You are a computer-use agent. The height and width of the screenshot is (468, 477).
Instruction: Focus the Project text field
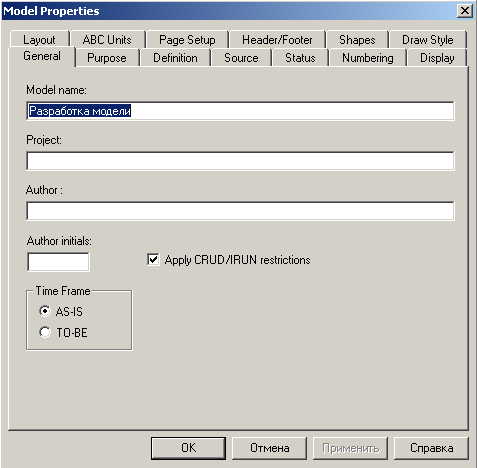240,161
